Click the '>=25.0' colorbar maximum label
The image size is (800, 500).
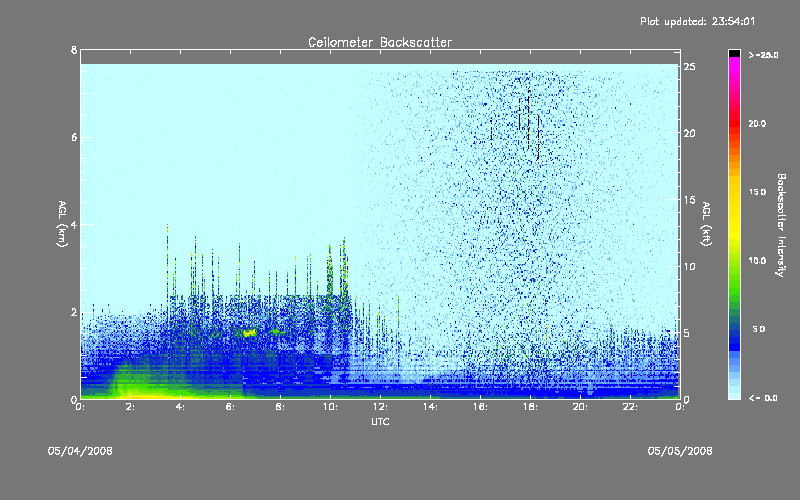click(763, 55)
